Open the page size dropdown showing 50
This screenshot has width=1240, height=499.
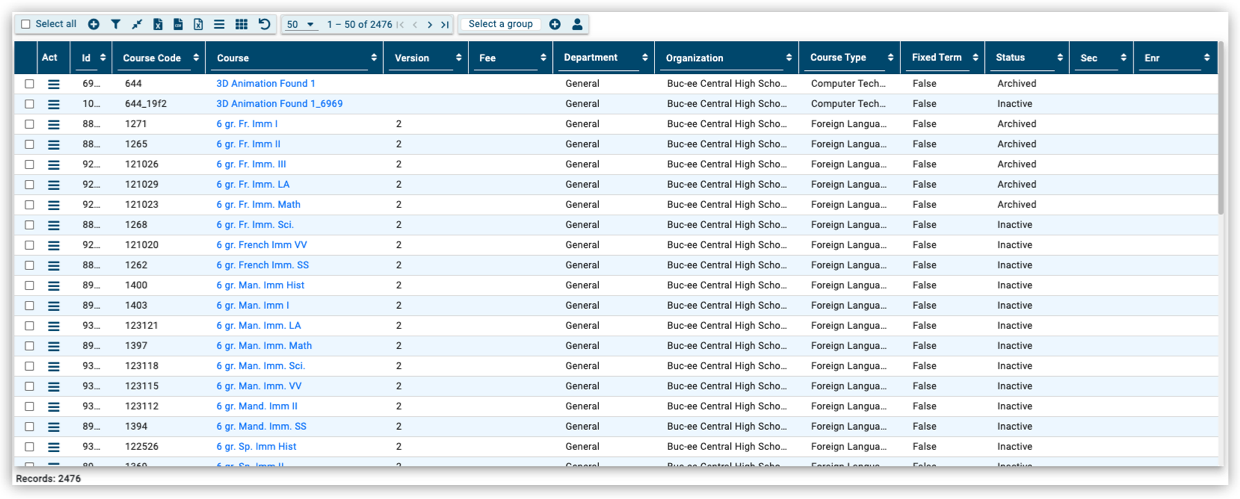[x=300, y=24]
